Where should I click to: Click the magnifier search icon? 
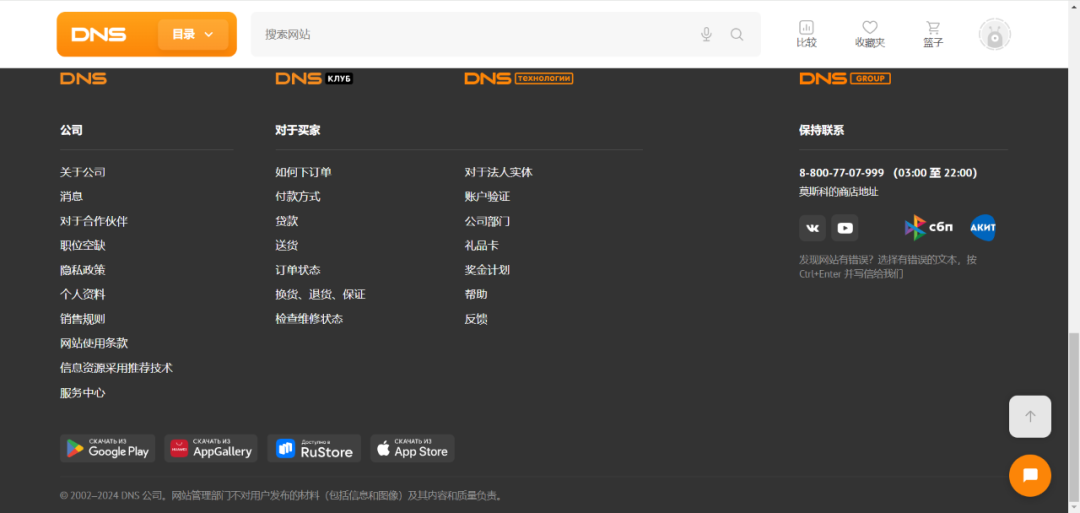point(737,34)
